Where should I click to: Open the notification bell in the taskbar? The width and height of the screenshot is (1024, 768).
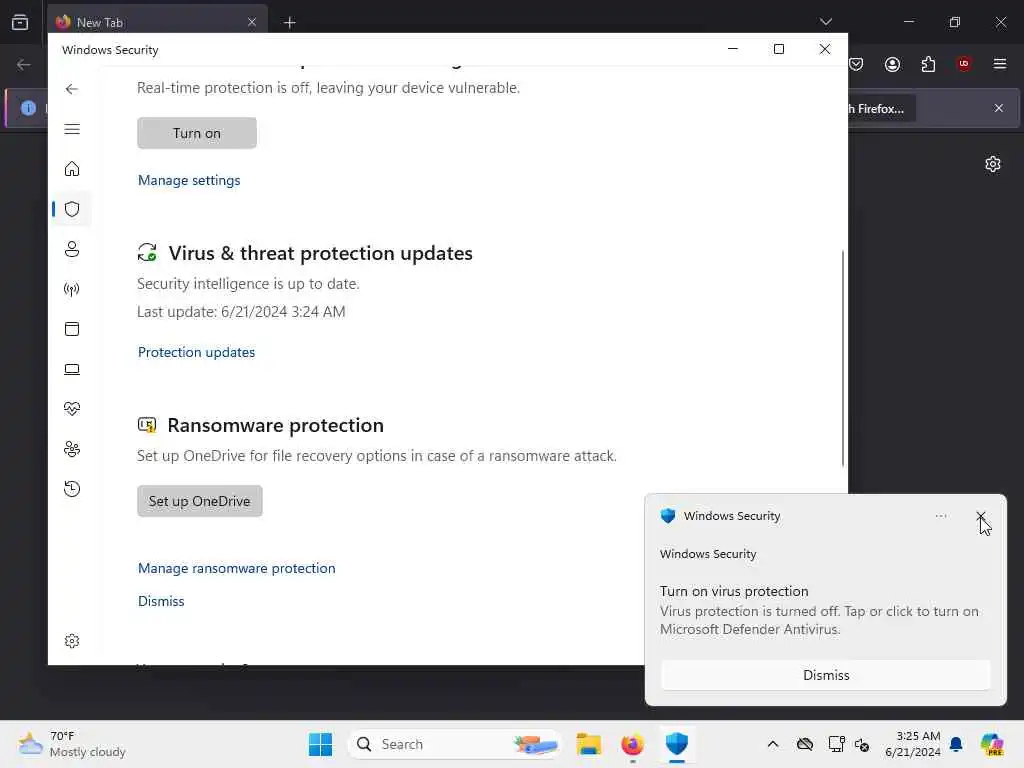tap(956, 744)
